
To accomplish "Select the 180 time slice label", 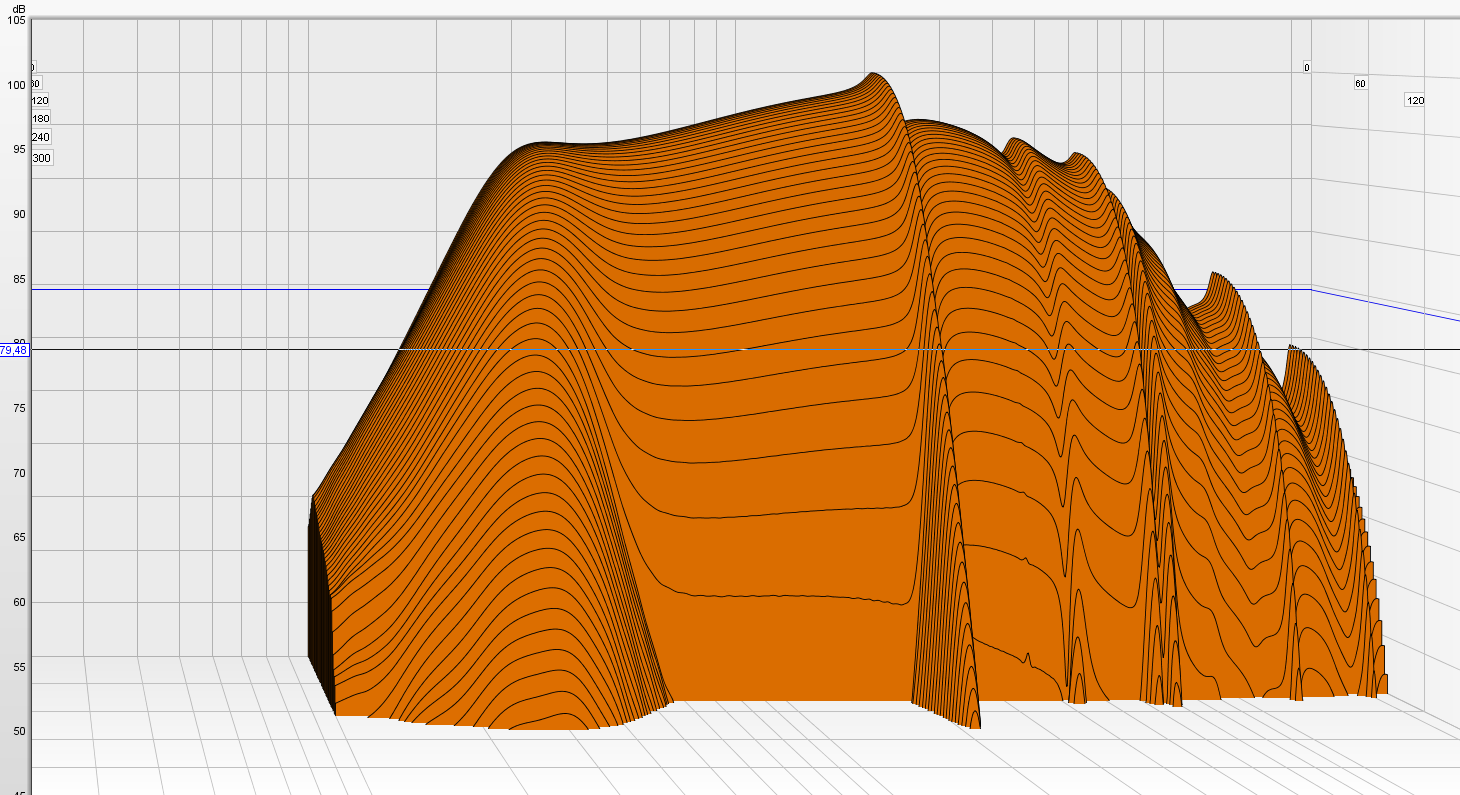I will [x=40, y=119].
